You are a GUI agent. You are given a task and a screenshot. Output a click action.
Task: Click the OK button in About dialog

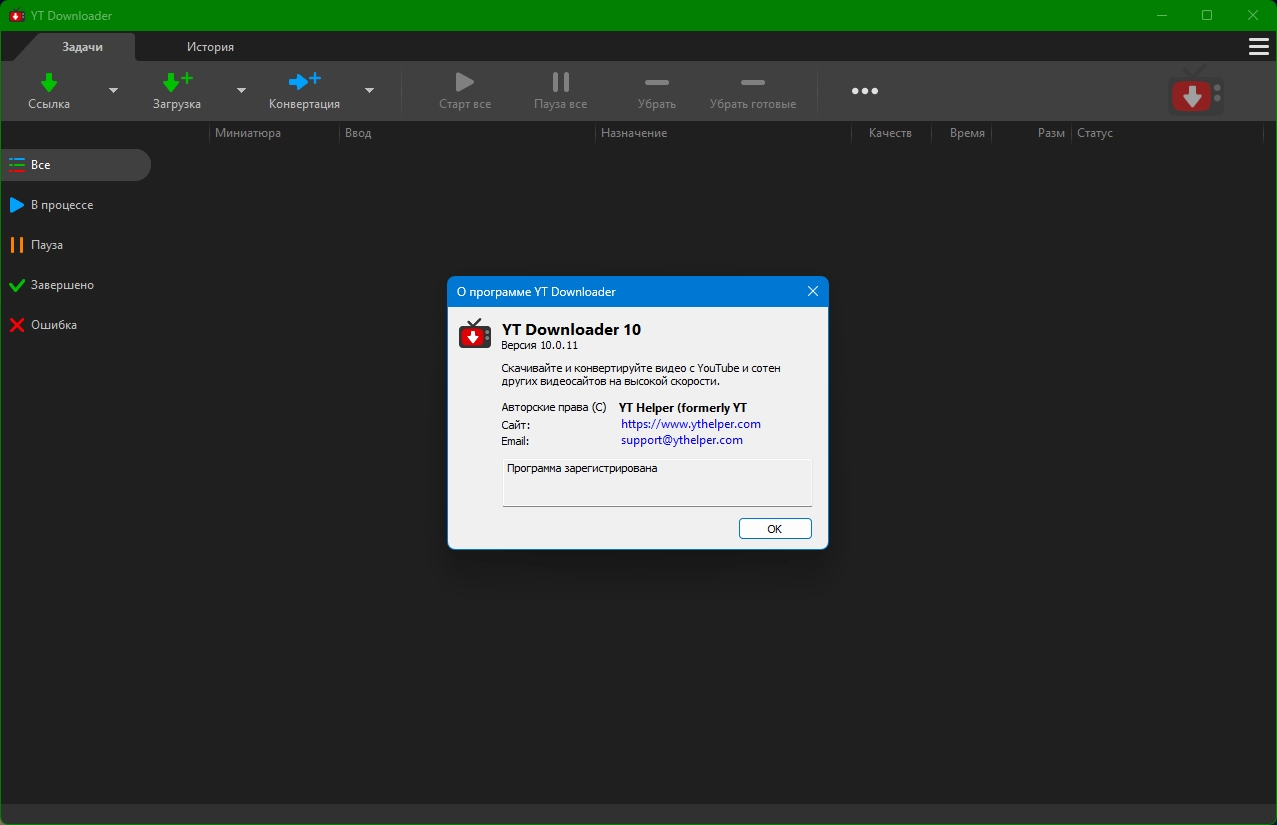click(775, 529)
